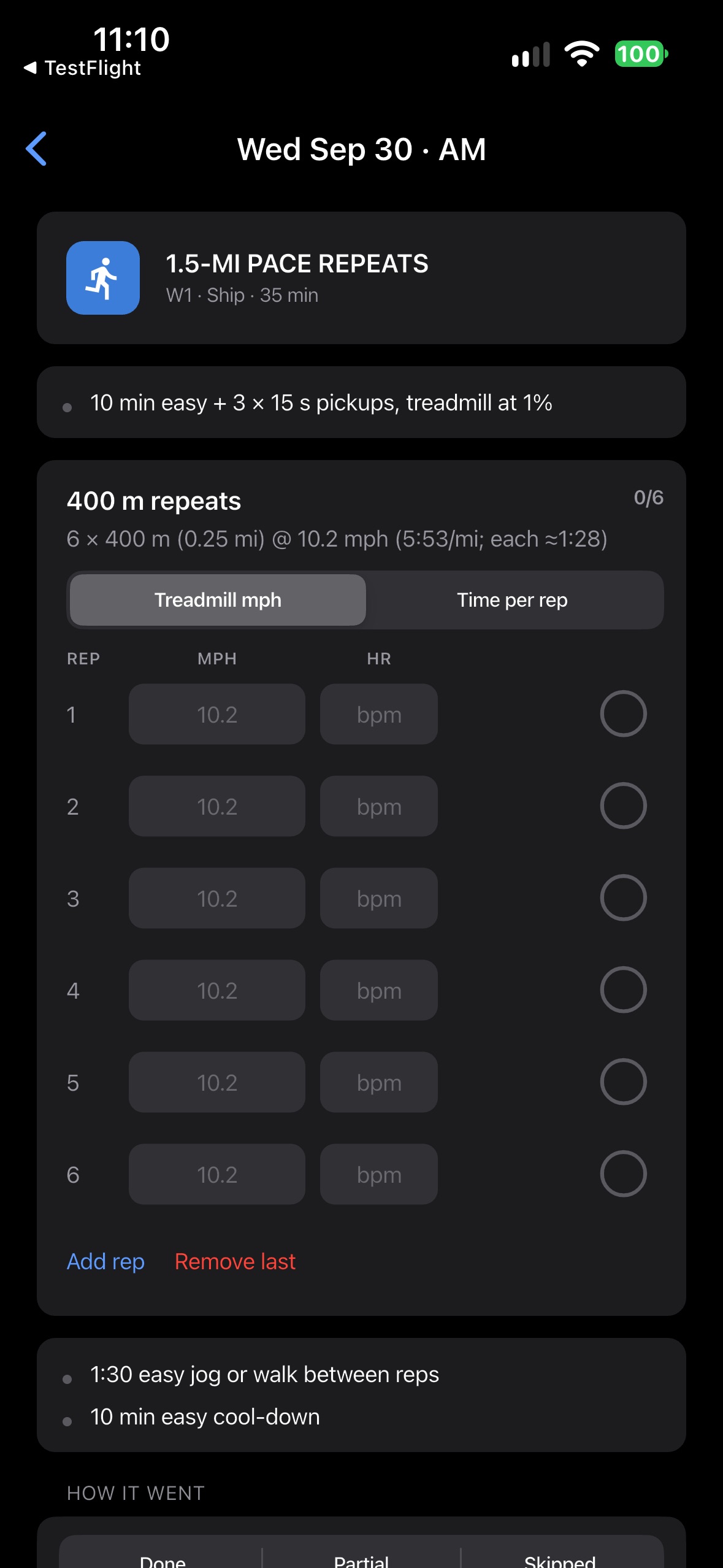Enter heart rate bpm for rep 5
723x1568 pixels.
click(x=379, y=1082)
